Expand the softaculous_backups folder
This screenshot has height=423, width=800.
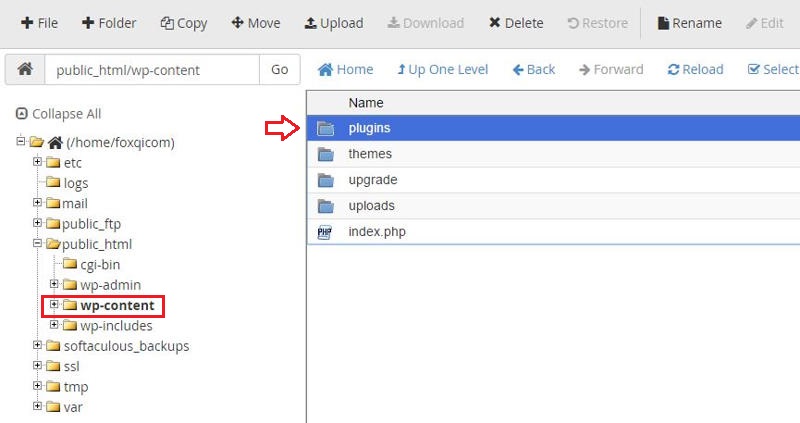[x=37, y=345]
